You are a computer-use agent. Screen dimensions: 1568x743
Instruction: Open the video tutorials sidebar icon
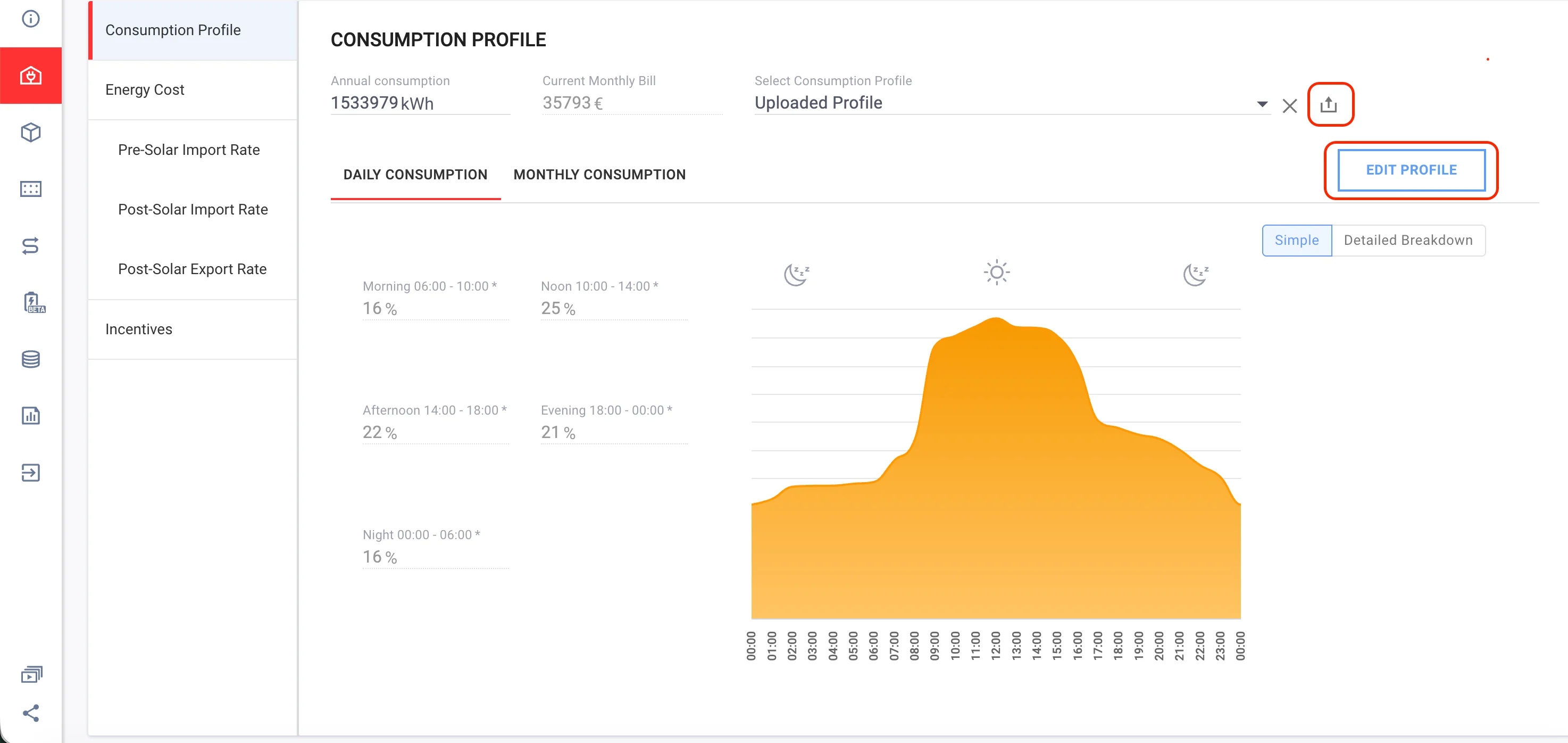click(31, 674)
